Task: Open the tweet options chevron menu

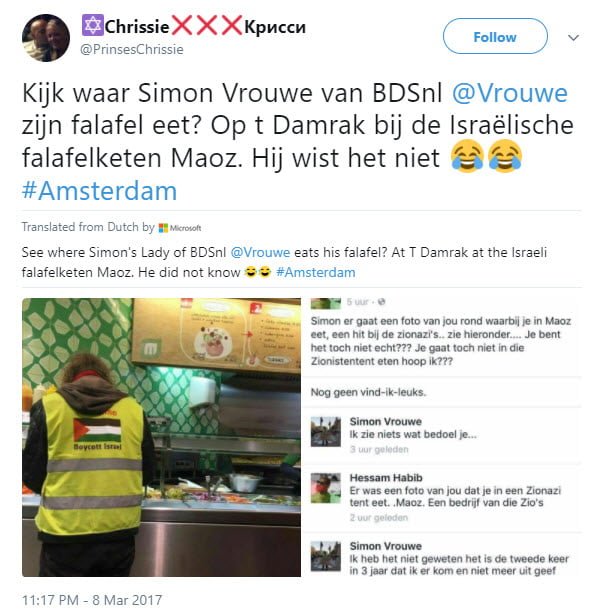Action: point(574,38)
